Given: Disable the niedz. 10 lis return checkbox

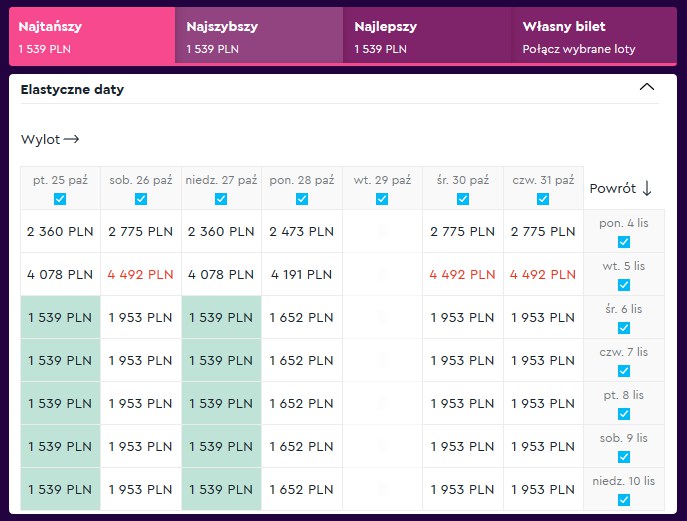Looking at the screenshot, I should (624, 500).
